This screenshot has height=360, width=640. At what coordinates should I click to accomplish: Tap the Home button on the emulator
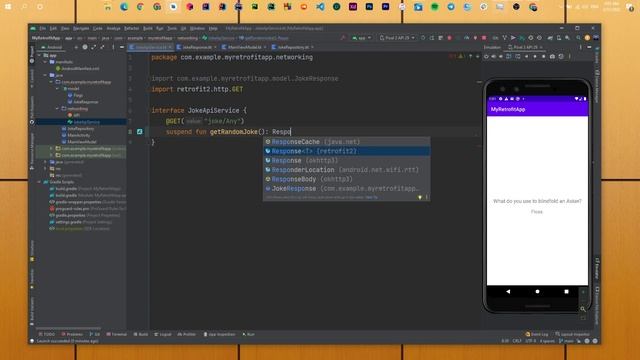(x=537, y=291)
